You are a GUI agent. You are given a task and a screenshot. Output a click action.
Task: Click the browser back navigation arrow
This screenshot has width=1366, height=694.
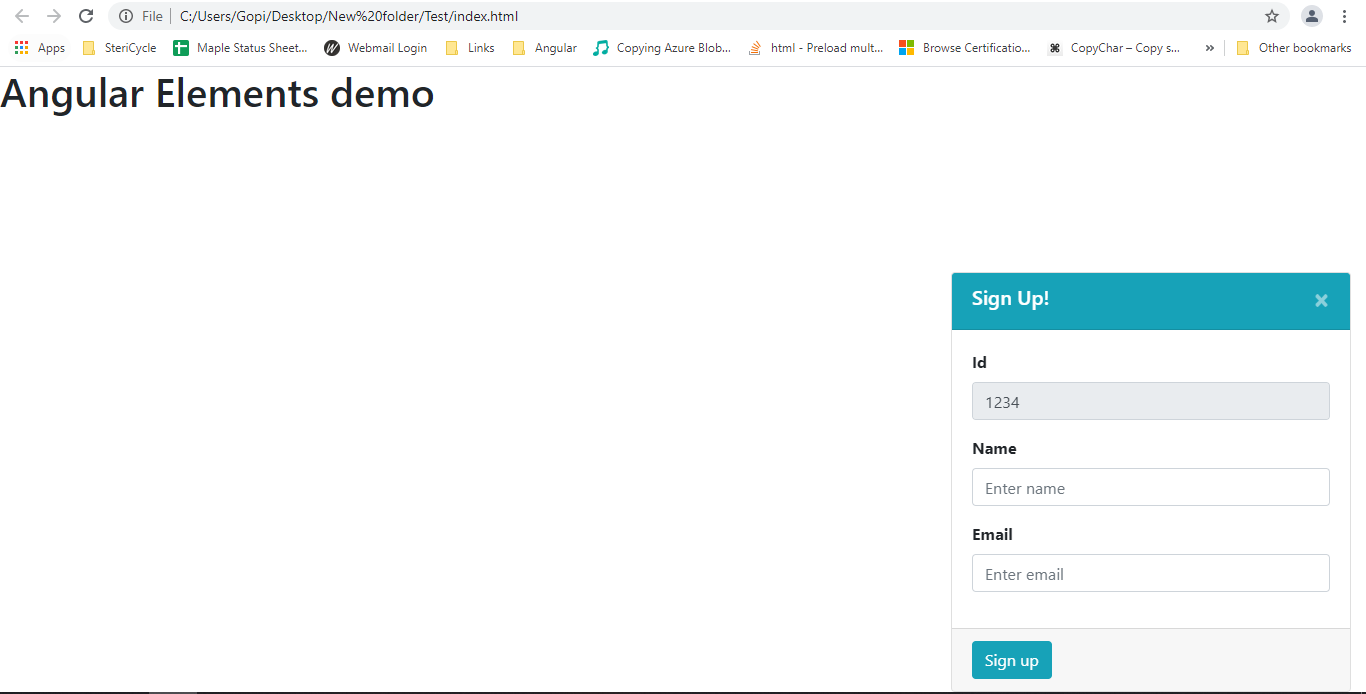pyautogui.click(x=21, y=16)
